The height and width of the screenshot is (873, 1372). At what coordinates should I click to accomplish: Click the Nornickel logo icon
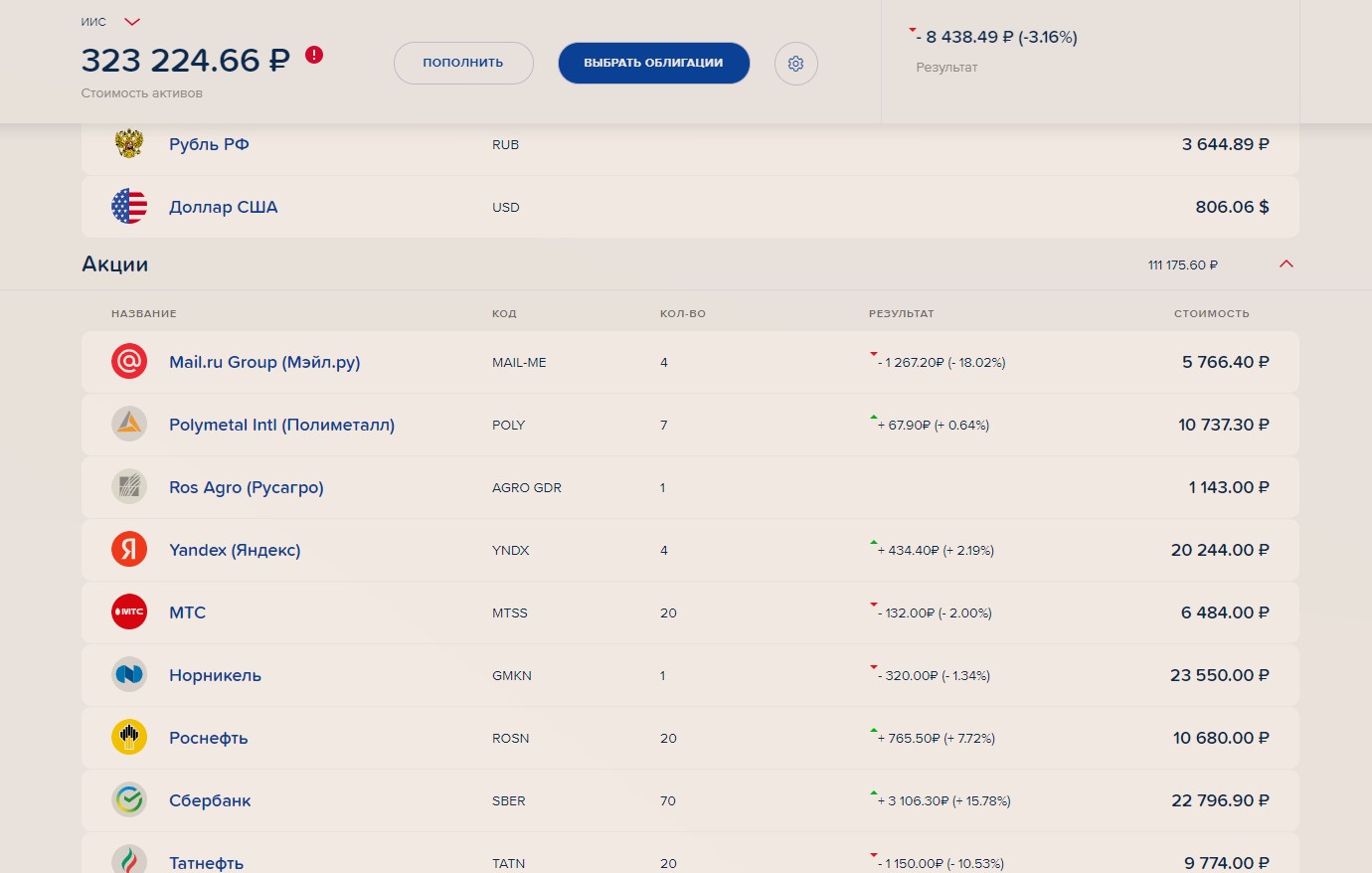pyautogui.click(x=129, y=674)
